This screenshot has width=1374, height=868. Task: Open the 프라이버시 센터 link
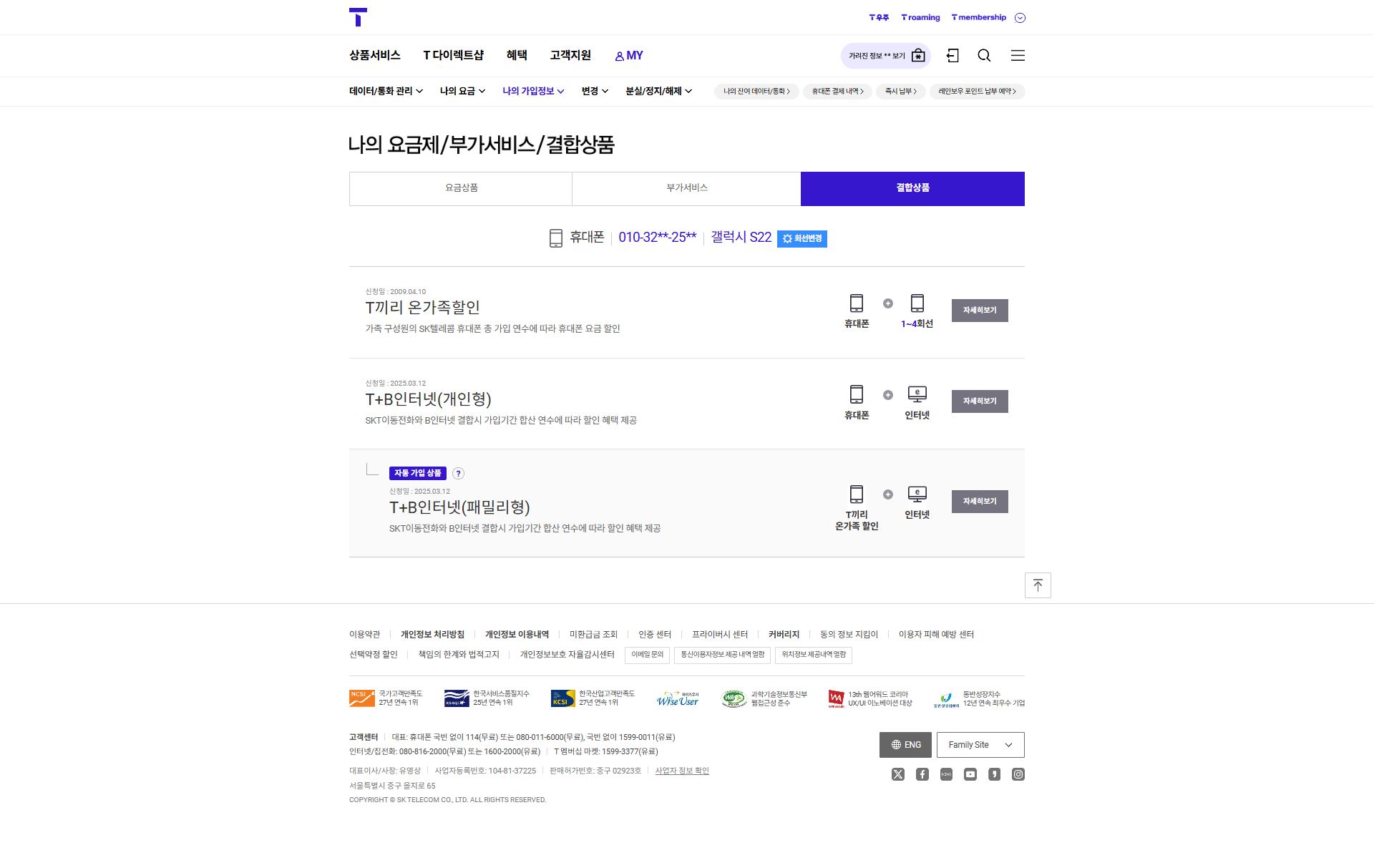(720, 635)
